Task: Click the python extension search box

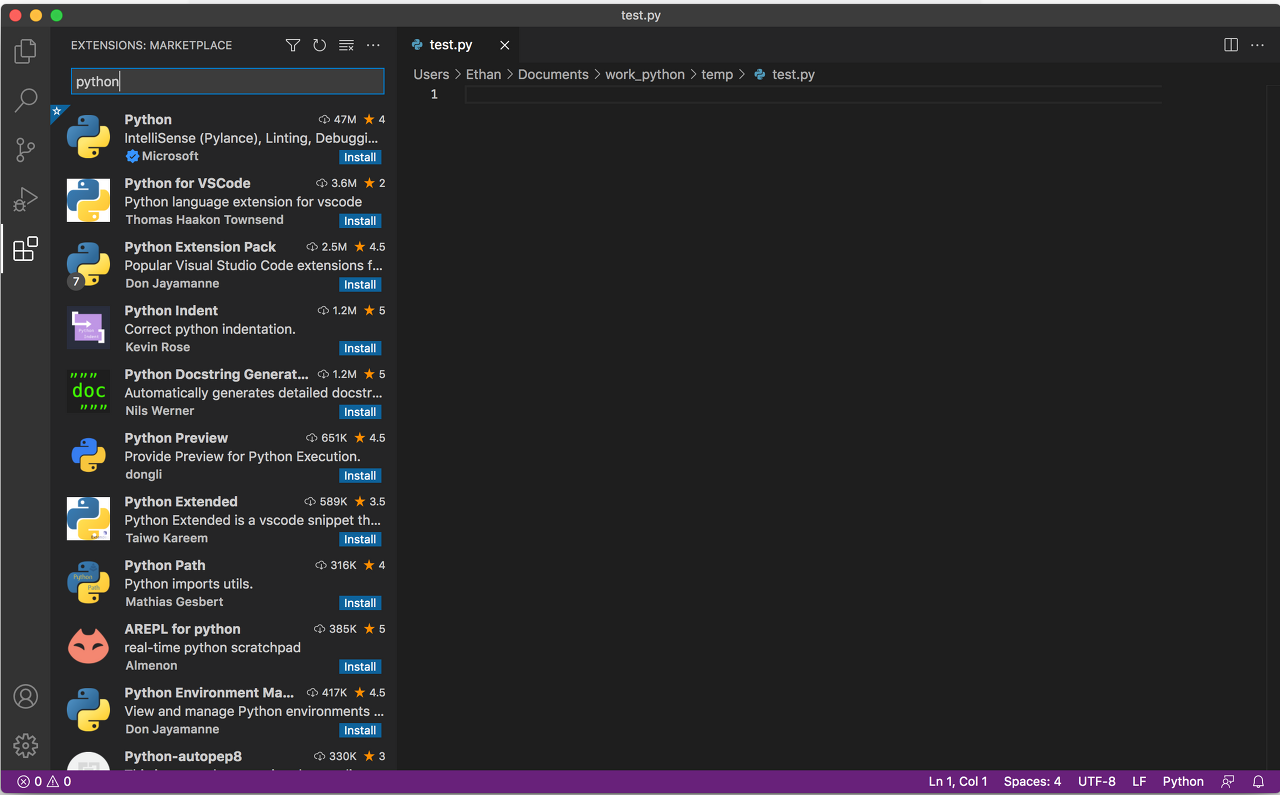Action: coord(228,81)
